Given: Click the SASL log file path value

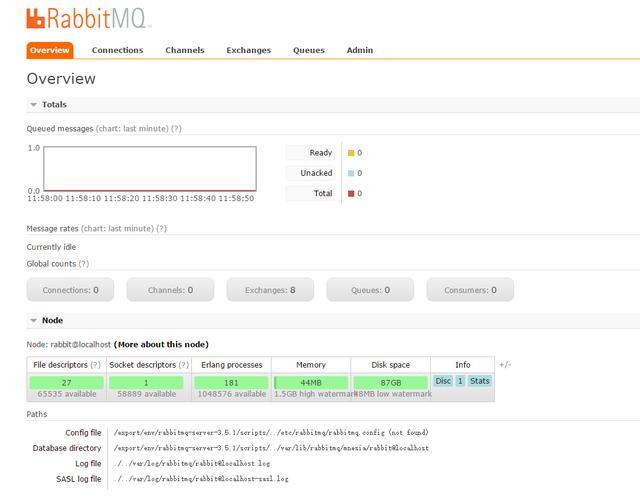Looking at the screenshot, I should click(x=201, y=479).
